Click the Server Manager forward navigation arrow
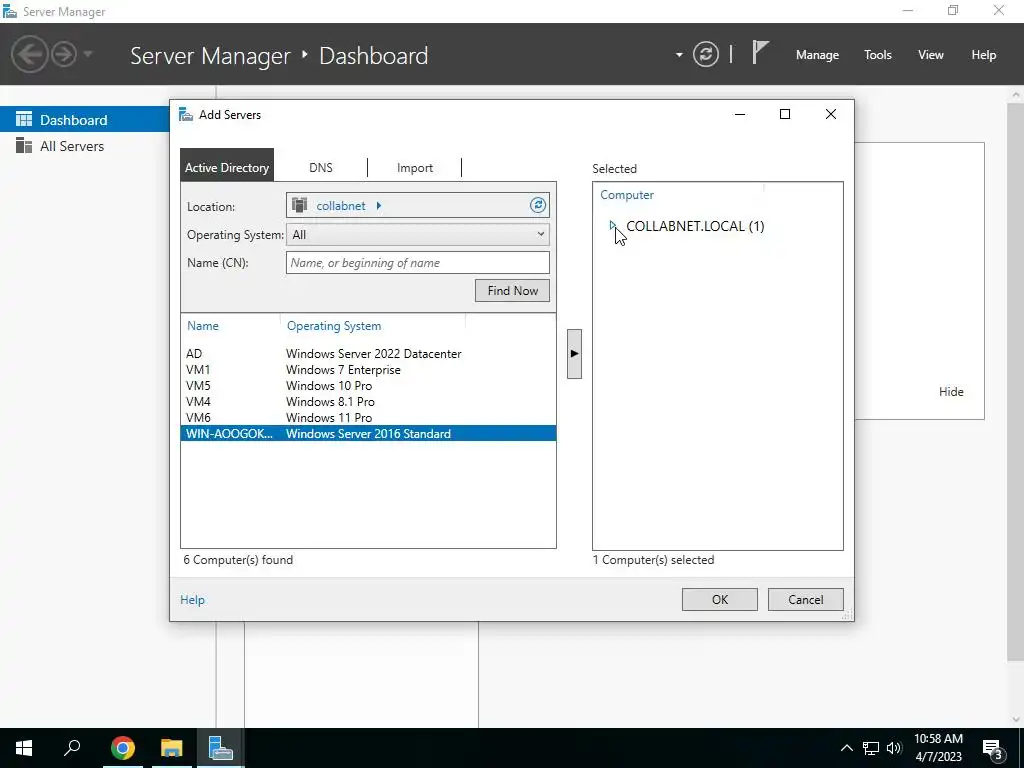 click(64, 54)
